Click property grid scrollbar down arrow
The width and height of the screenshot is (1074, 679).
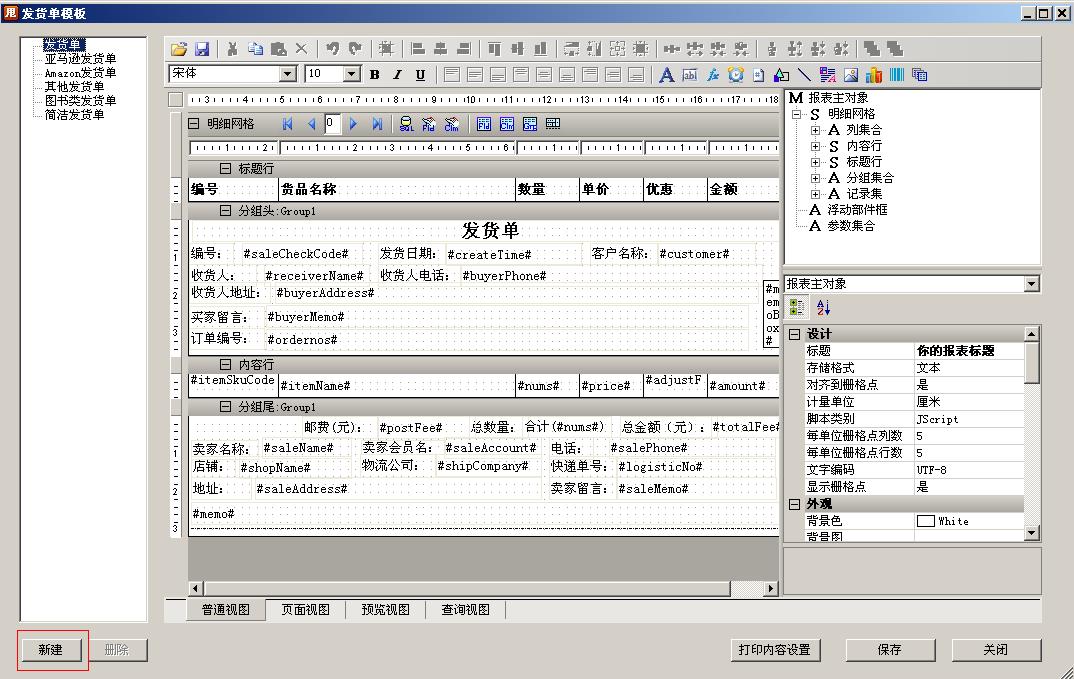pyautogui.click(x=1032, y=533)
